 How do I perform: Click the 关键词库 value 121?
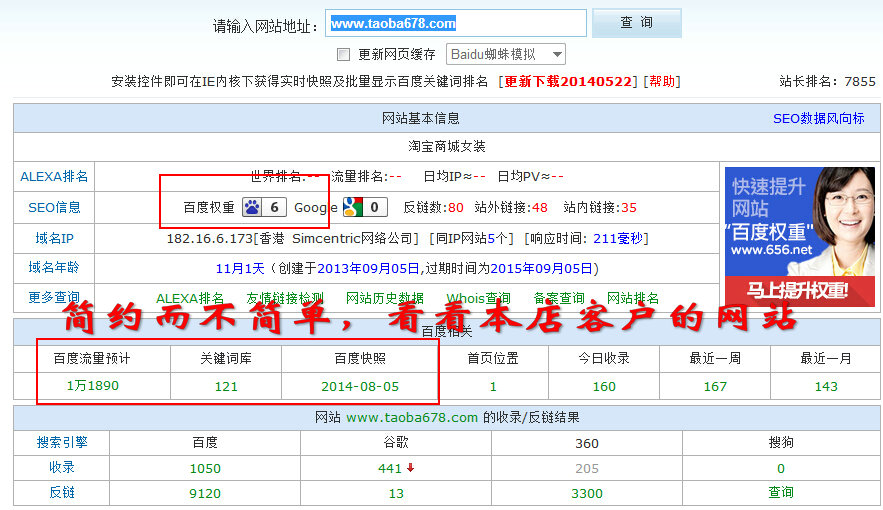point(226,387)
